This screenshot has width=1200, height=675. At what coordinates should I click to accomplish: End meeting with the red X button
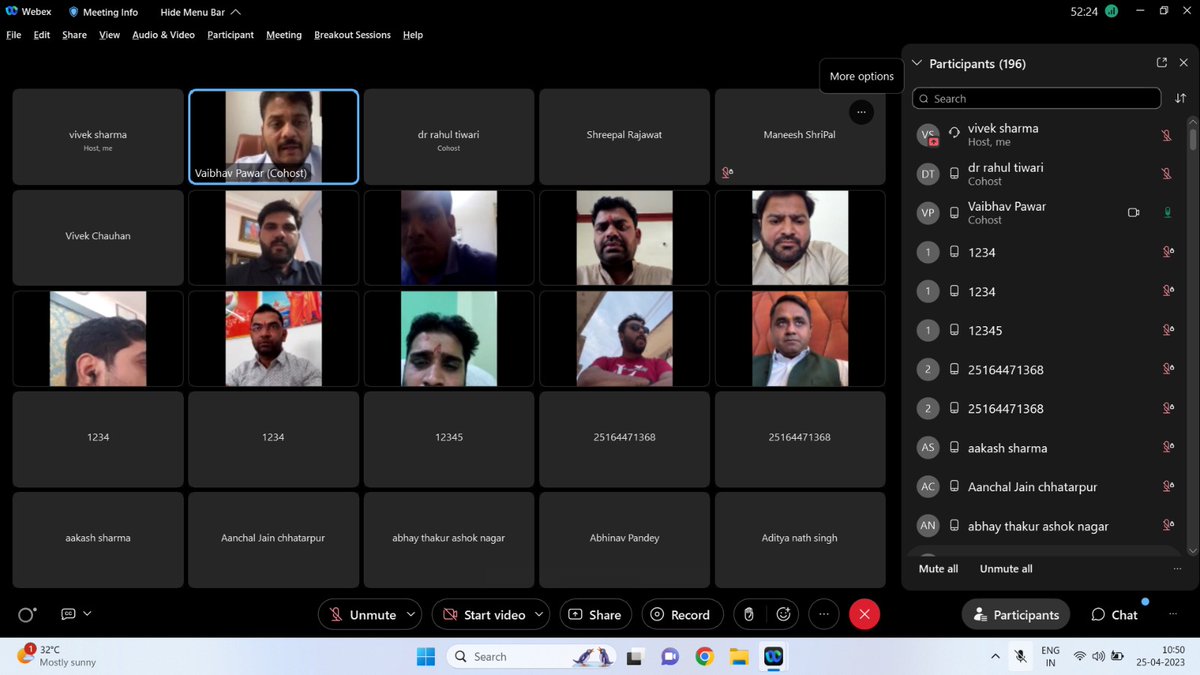click(x=864, y=614)
